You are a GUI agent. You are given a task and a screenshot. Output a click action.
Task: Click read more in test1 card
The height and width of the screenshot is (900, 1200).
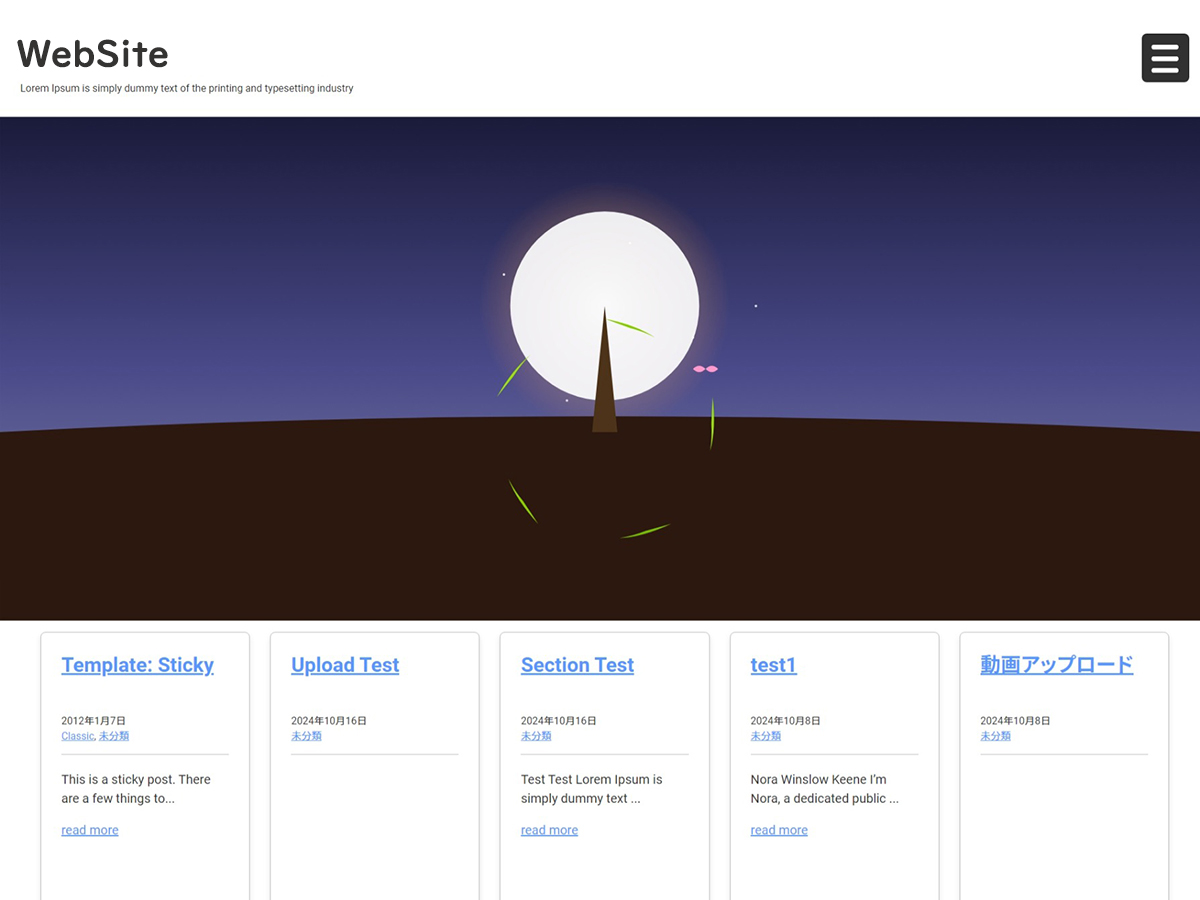tap(779, 830)
